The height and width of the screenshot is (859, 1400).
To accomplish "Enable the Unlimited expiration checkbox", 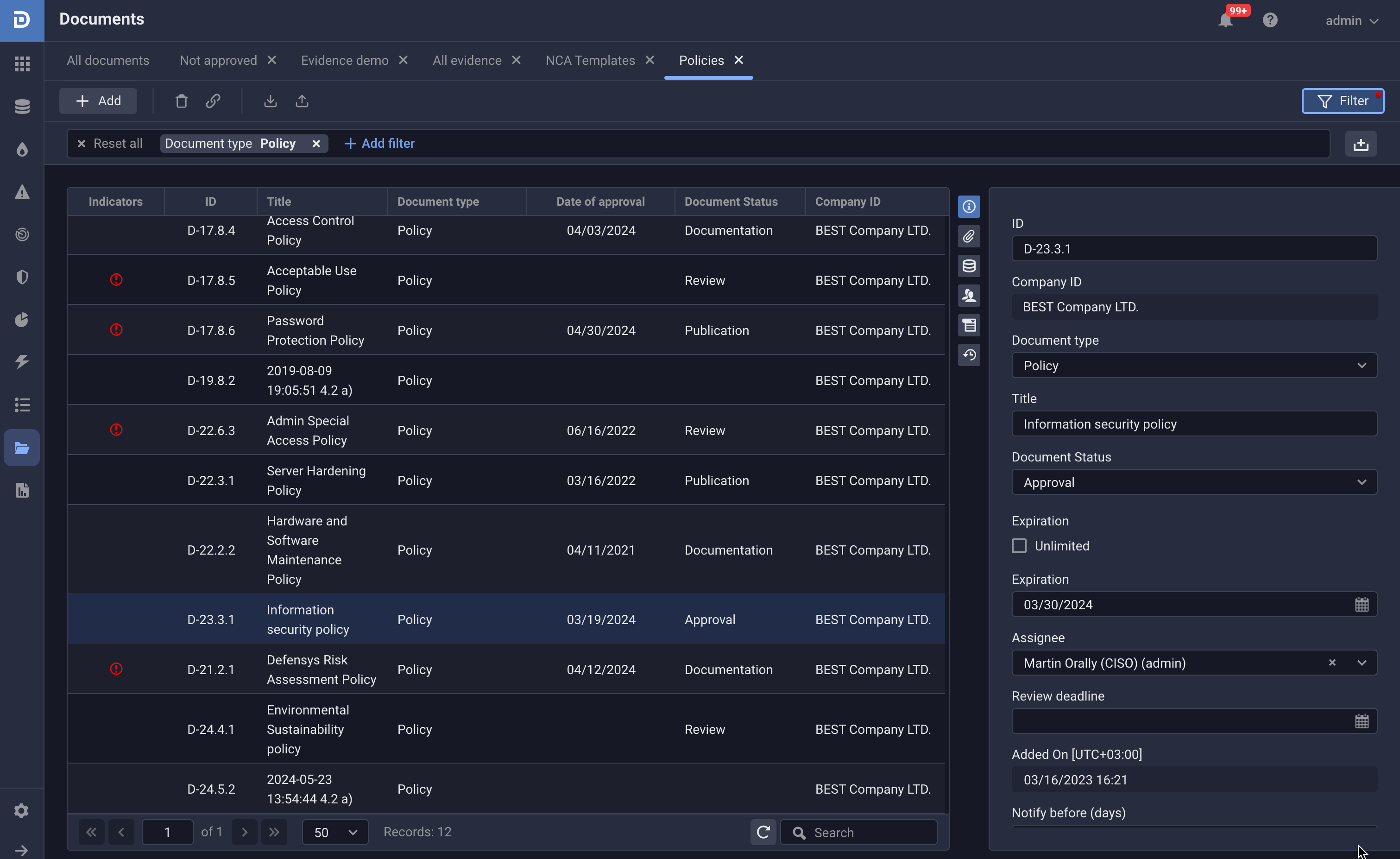I will 1019,546.
